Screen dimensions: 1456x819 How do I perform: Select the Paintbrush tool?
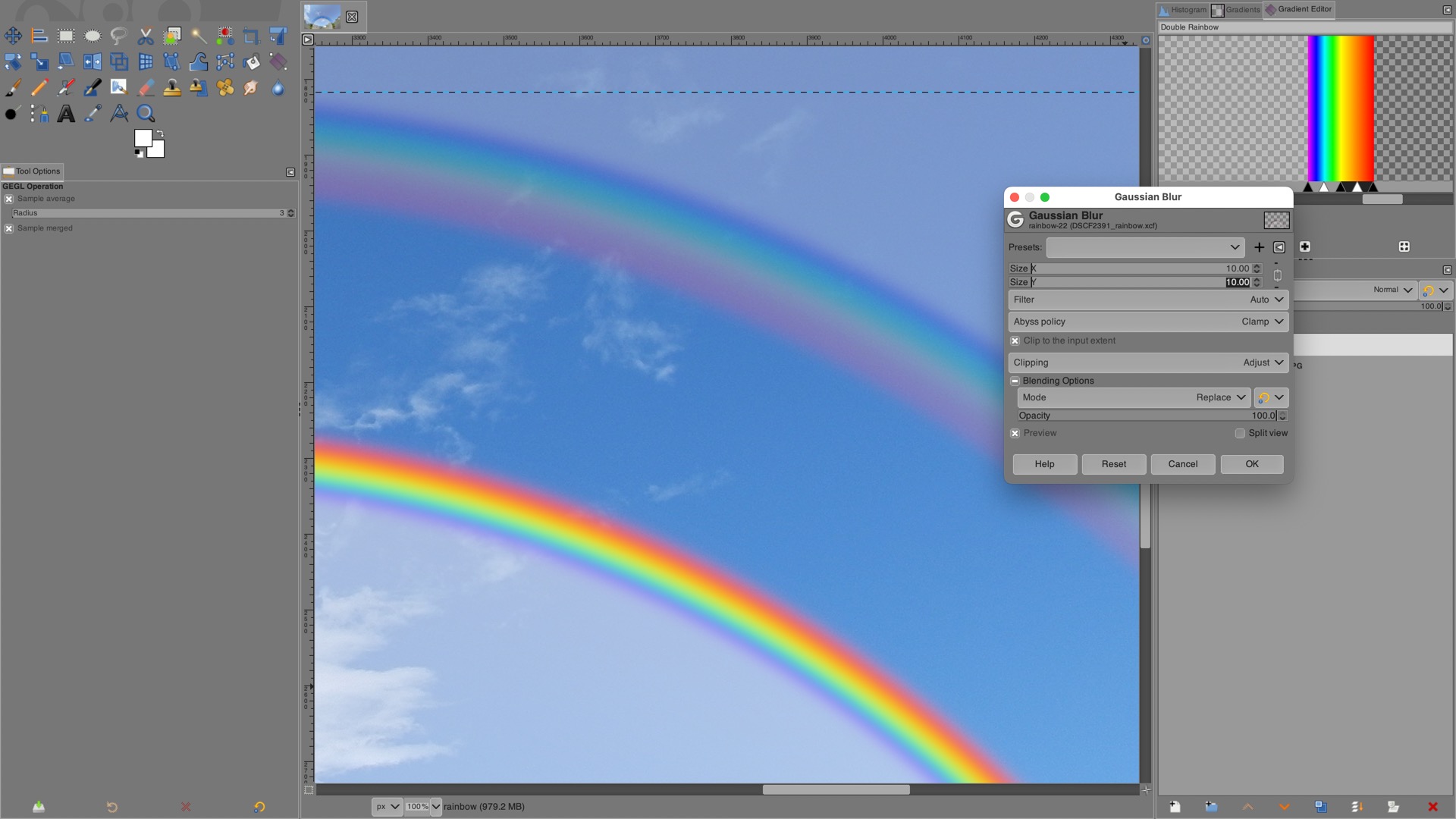(x=13, y=88)
